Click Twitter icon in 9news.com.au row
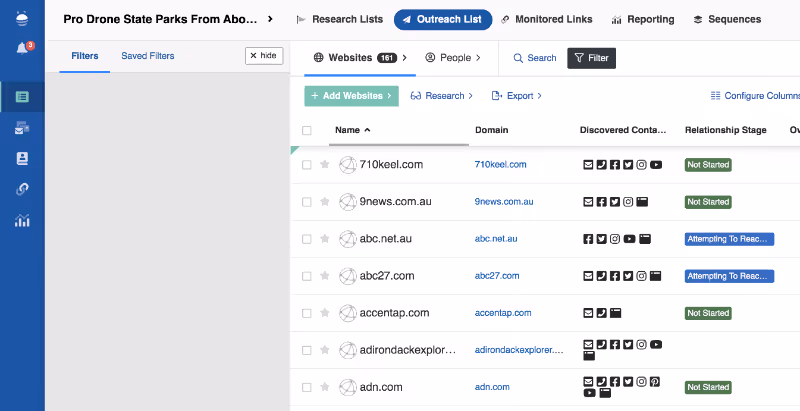 coord(615,202)
